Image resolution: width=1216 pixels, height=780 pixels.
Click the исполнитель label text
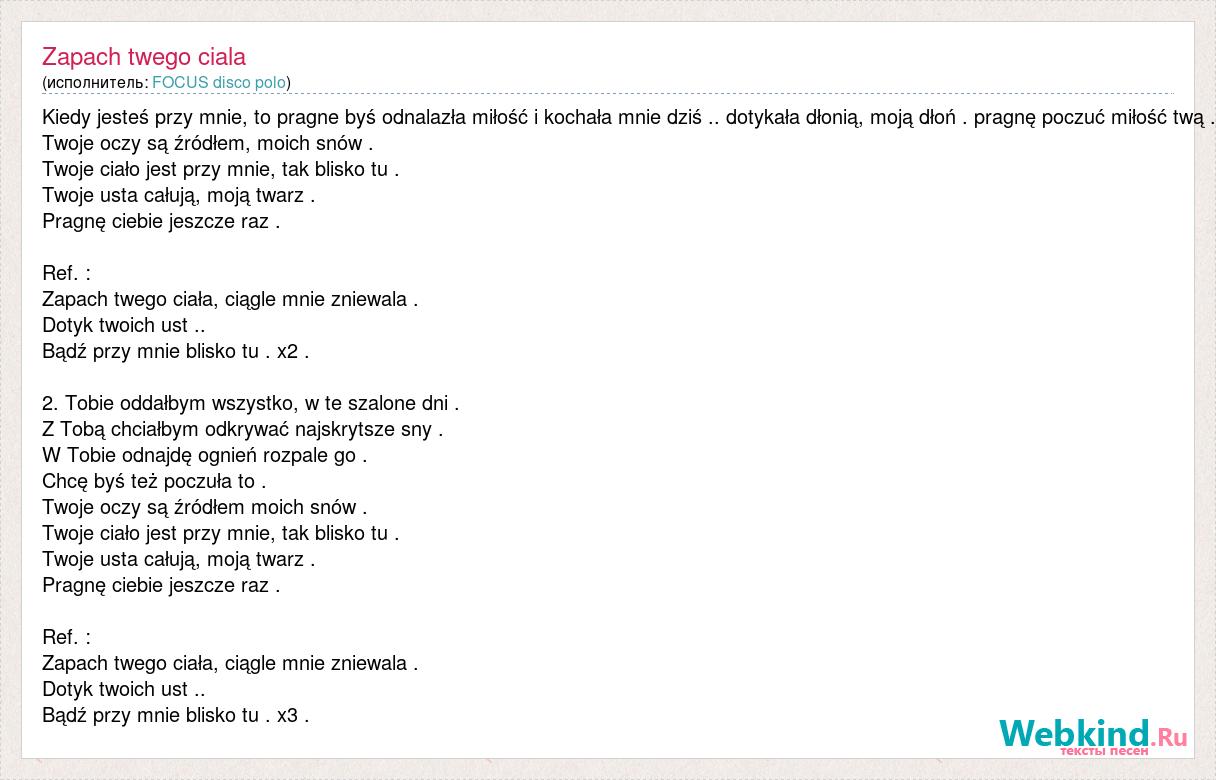coord(97,82)
